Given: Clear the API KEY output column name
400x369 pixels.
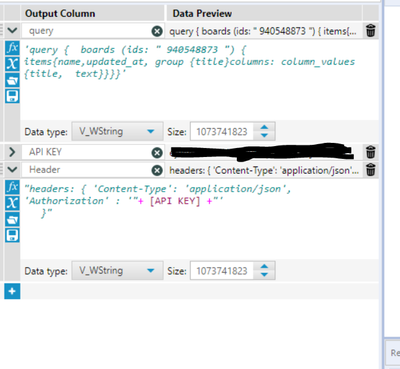Looking at the screenshot, I should coord(157,153).
